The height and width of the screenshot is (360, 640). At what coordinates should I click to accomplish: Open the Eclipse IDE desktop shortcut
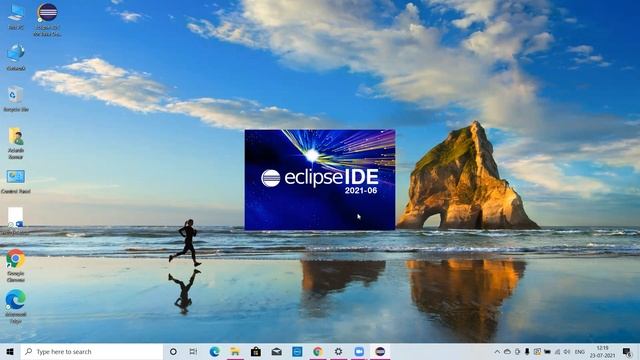[47, 20]
